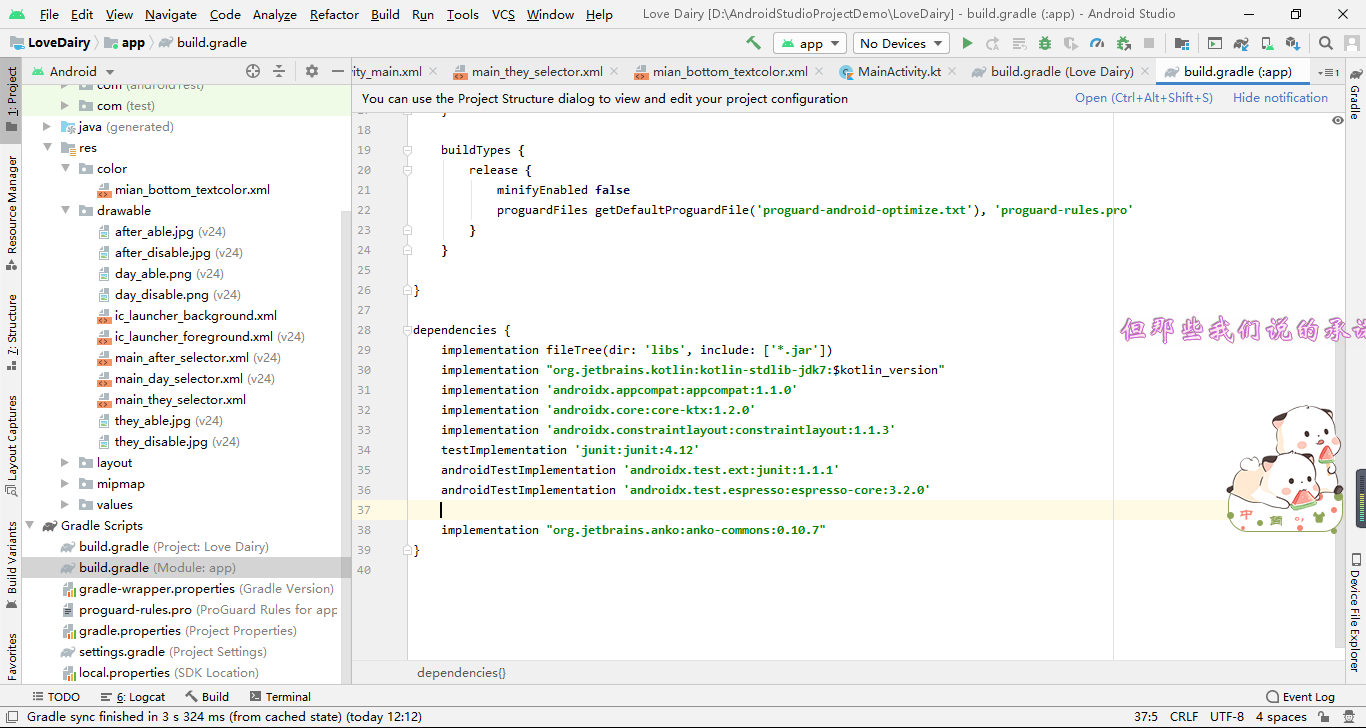Click the Apply Code Changes icon
This screenshot has width=1366, height=728.
click(1019, 43)
